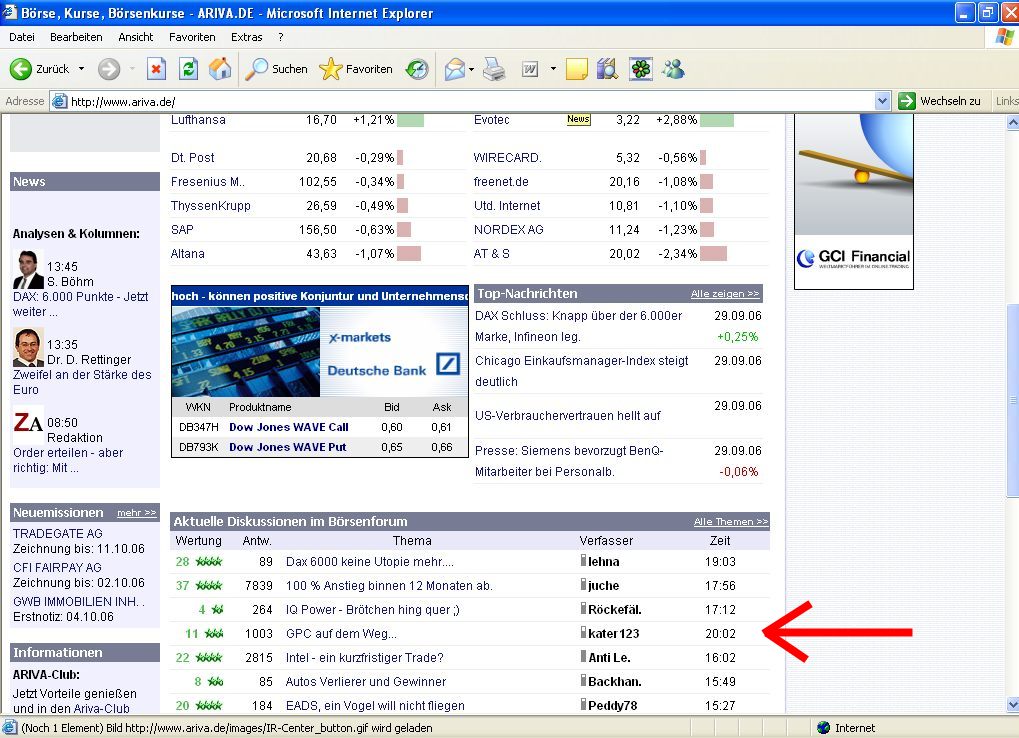This screenshot has height=738, width=1019.
Task: Open TRADEGATE AG new issue
Action: pyautogui.click(x=58, y=533)
